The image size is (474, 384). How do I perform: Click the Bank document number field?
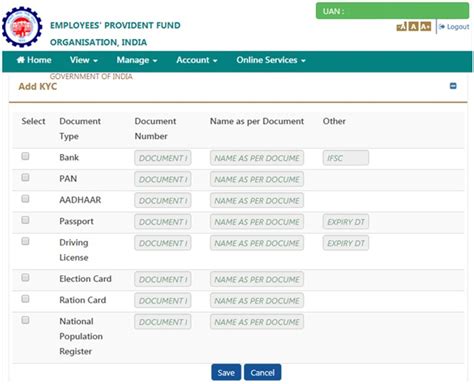pyautogui.click(x=163, y=158)
